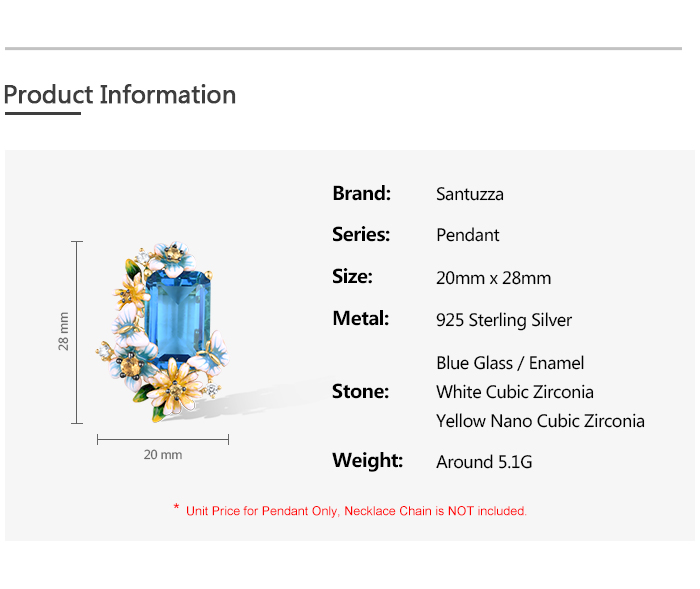
Task: Click the Size: label
Action: (x=352, y=277)
